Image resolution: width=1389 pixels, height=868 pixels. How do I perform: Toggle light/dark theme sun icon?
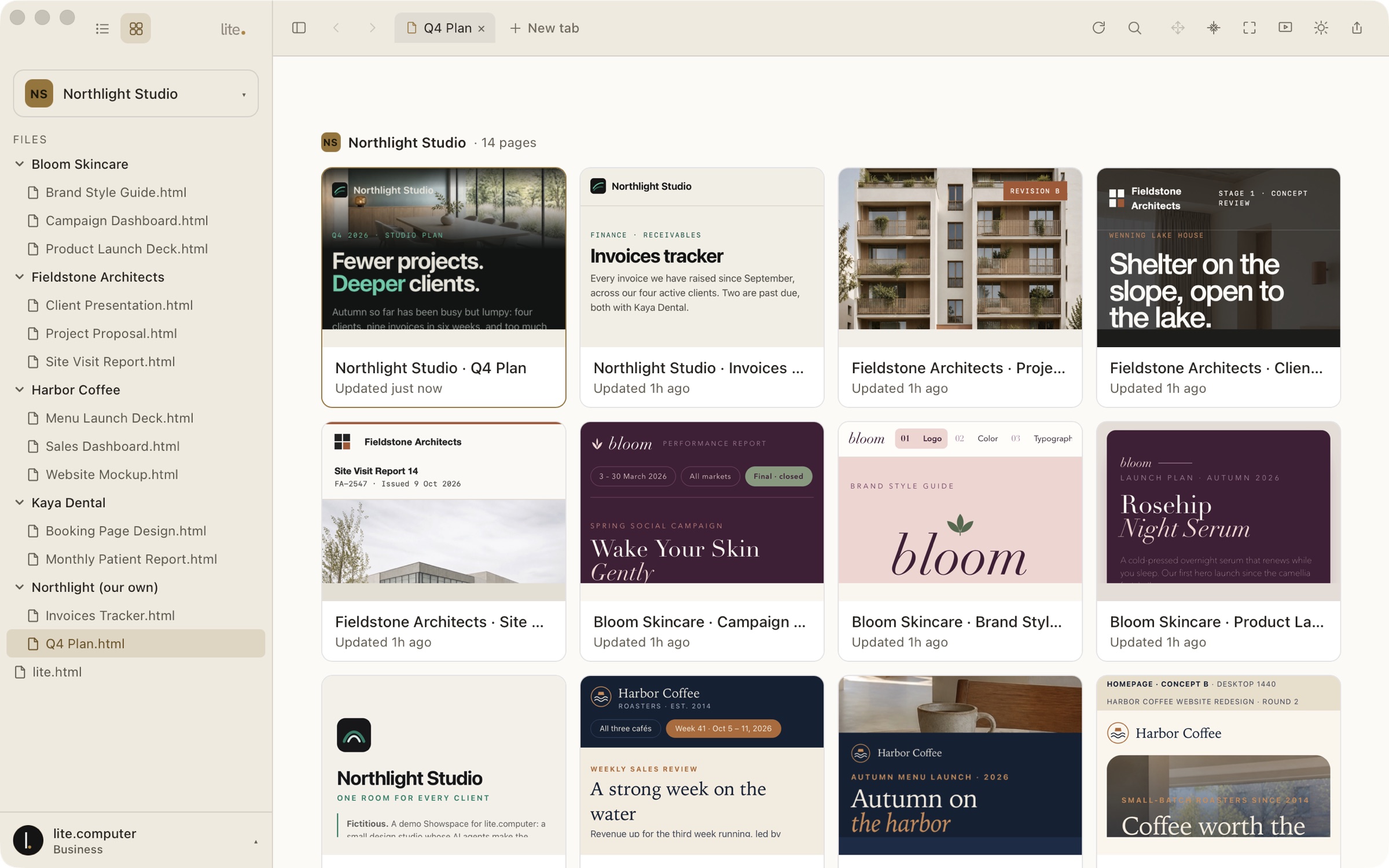tap(1321, 28)
